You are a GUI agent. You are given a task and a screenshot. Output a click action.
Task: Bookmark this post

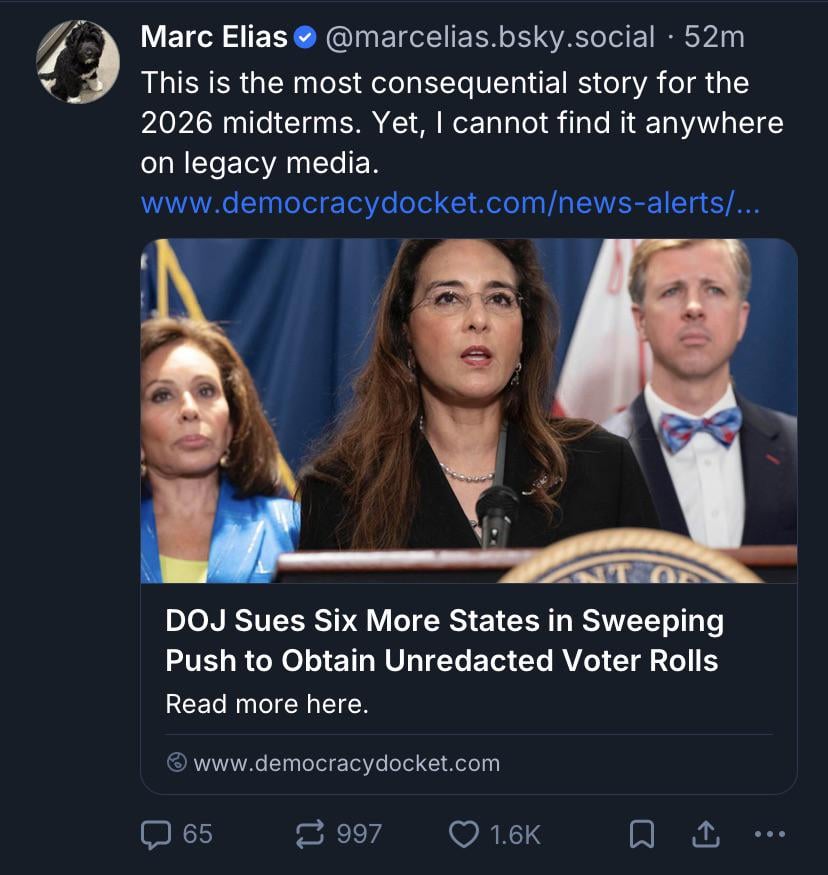(641, 833)
